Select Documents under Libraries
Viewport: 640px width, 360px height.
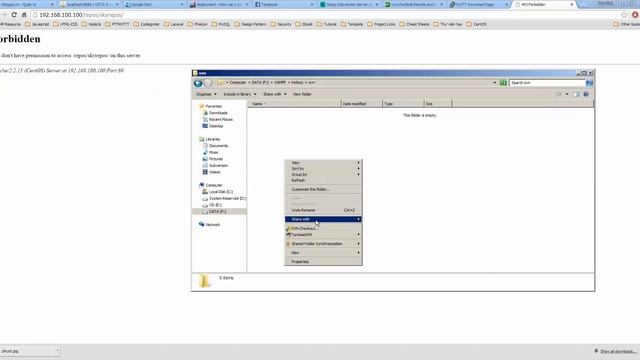point(215,146)
